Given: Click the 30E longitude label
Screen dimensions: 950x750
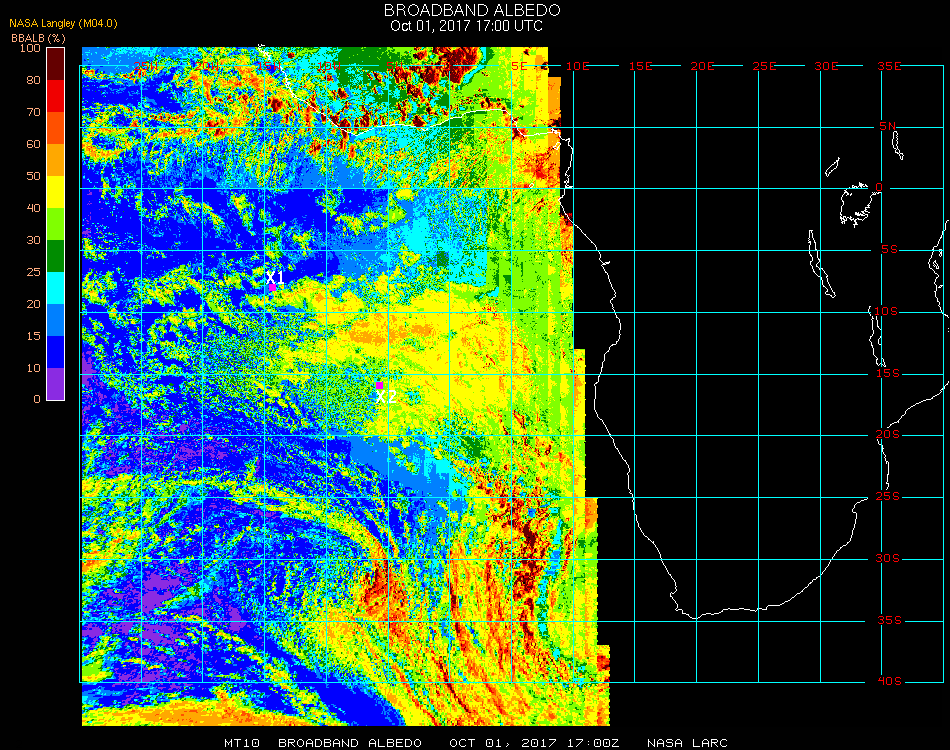Looking at the screenshot, I should pyautogui.click(x=826, y=66).
